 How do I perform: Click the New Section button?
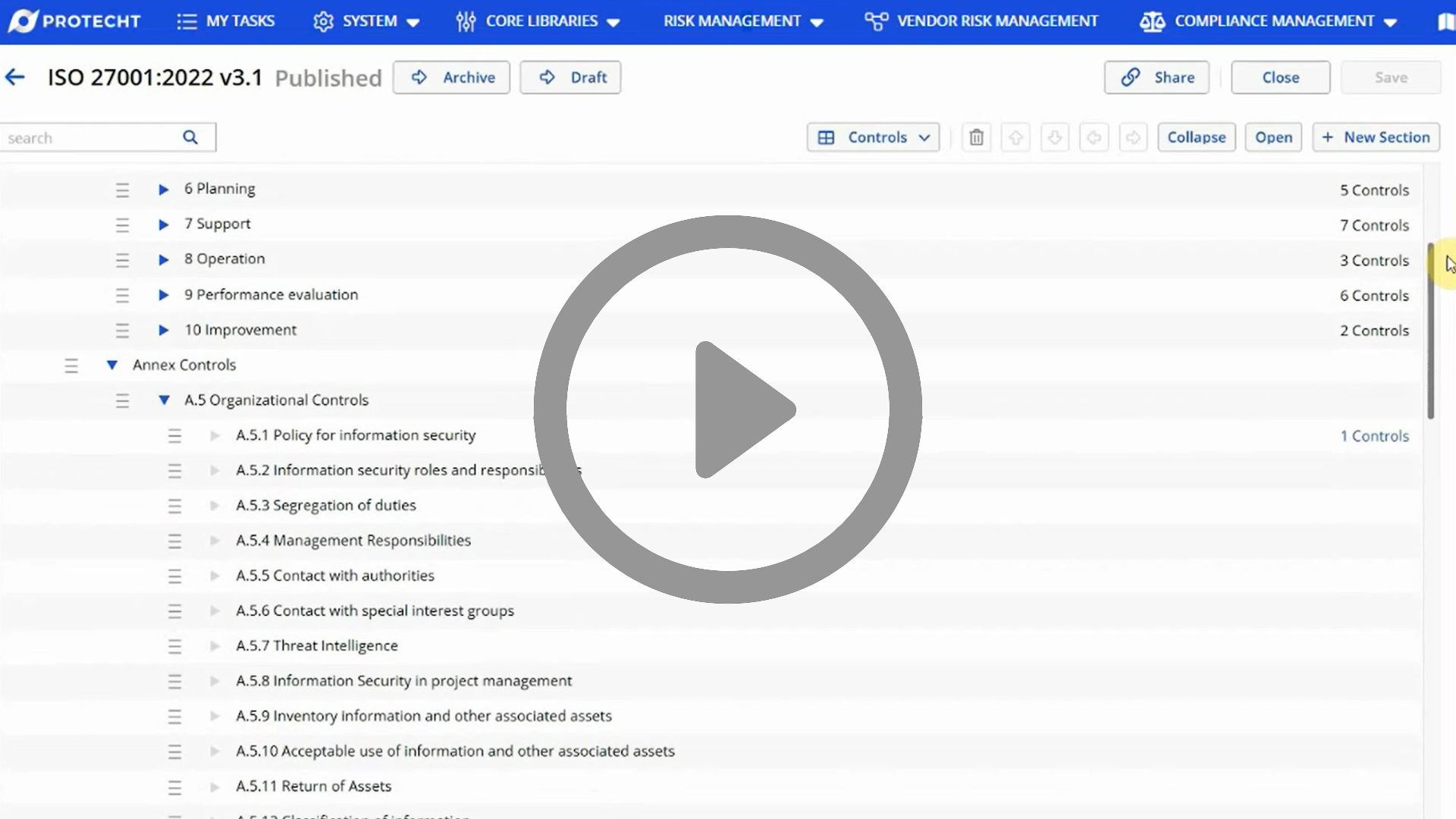pos(1376,137)
